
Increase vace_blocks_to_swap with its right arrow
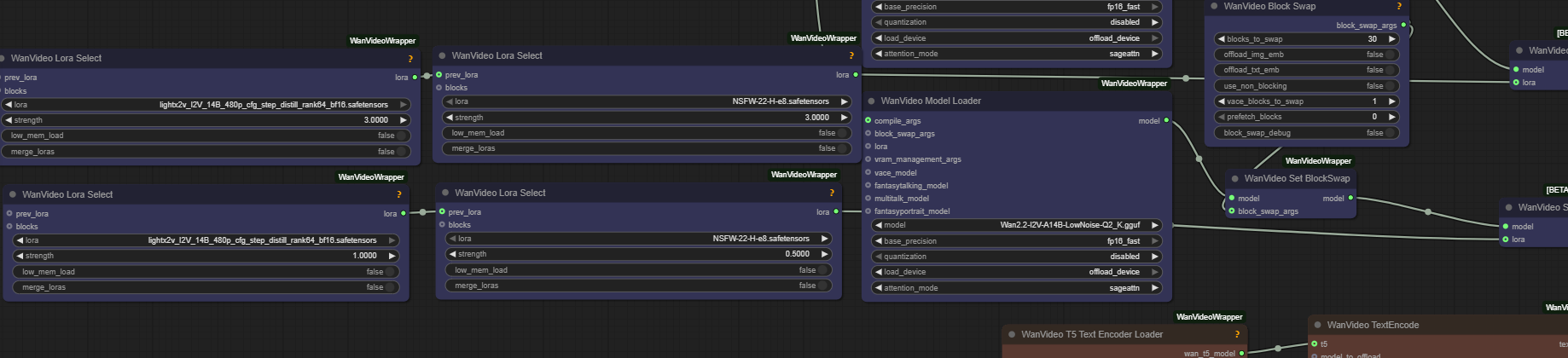tap(1392, 101)
